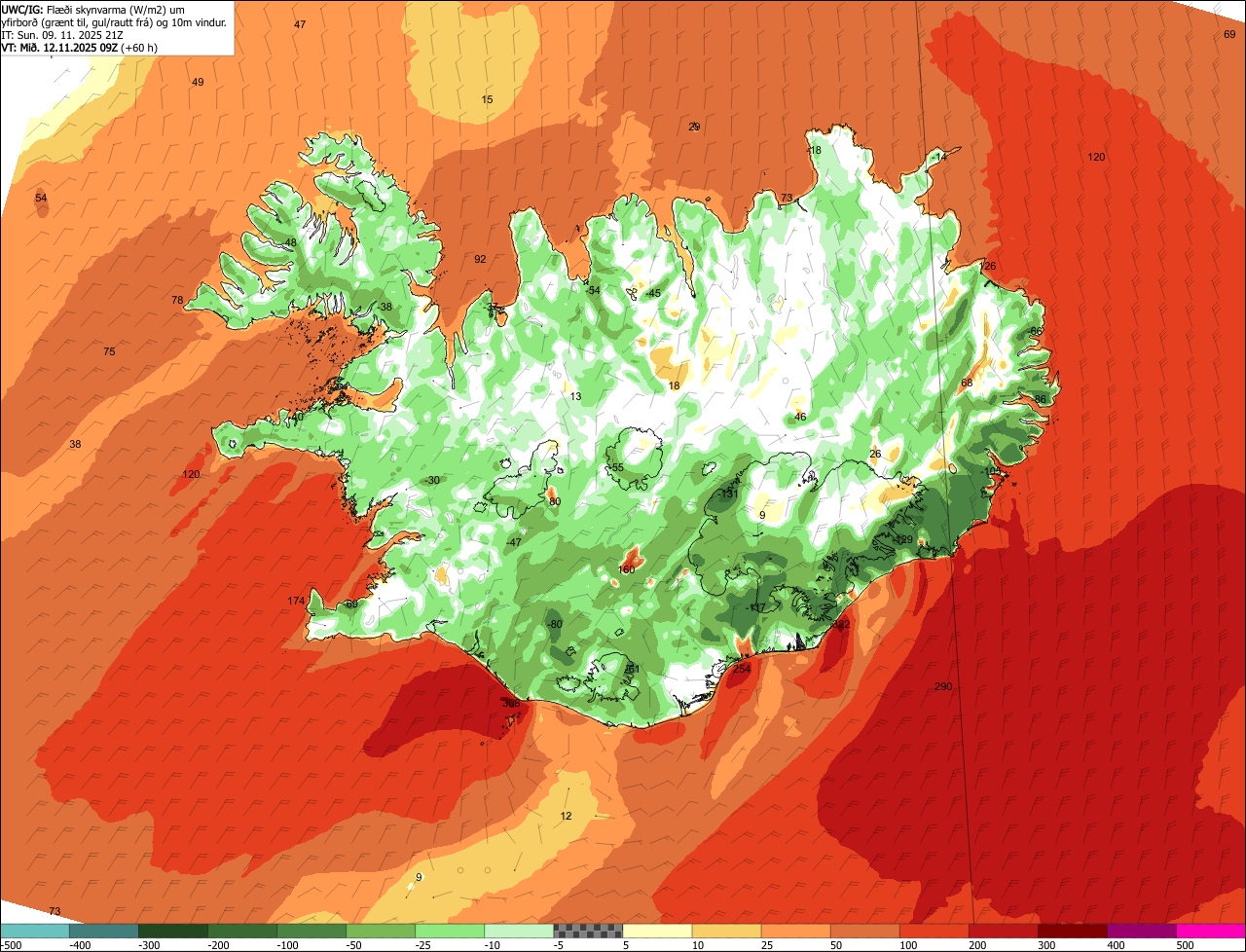Viewport: 1246px width, 952px height.
Task: Click the valid time 'VT: Mið. 12.11.2025 09Z (+60 h)'
Action: (80, 47)
